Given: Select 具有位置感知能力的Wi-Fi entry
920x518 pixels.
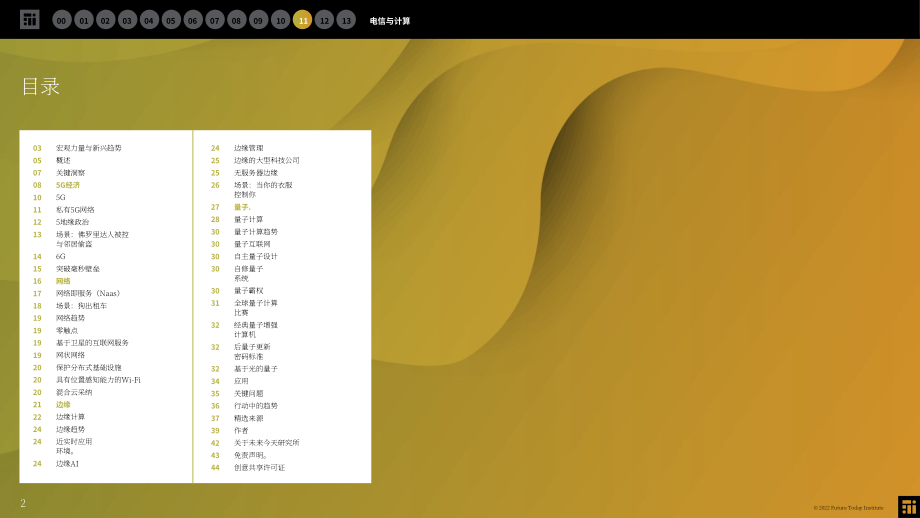Looking at the screenshot, I should [x=98, y=380].
